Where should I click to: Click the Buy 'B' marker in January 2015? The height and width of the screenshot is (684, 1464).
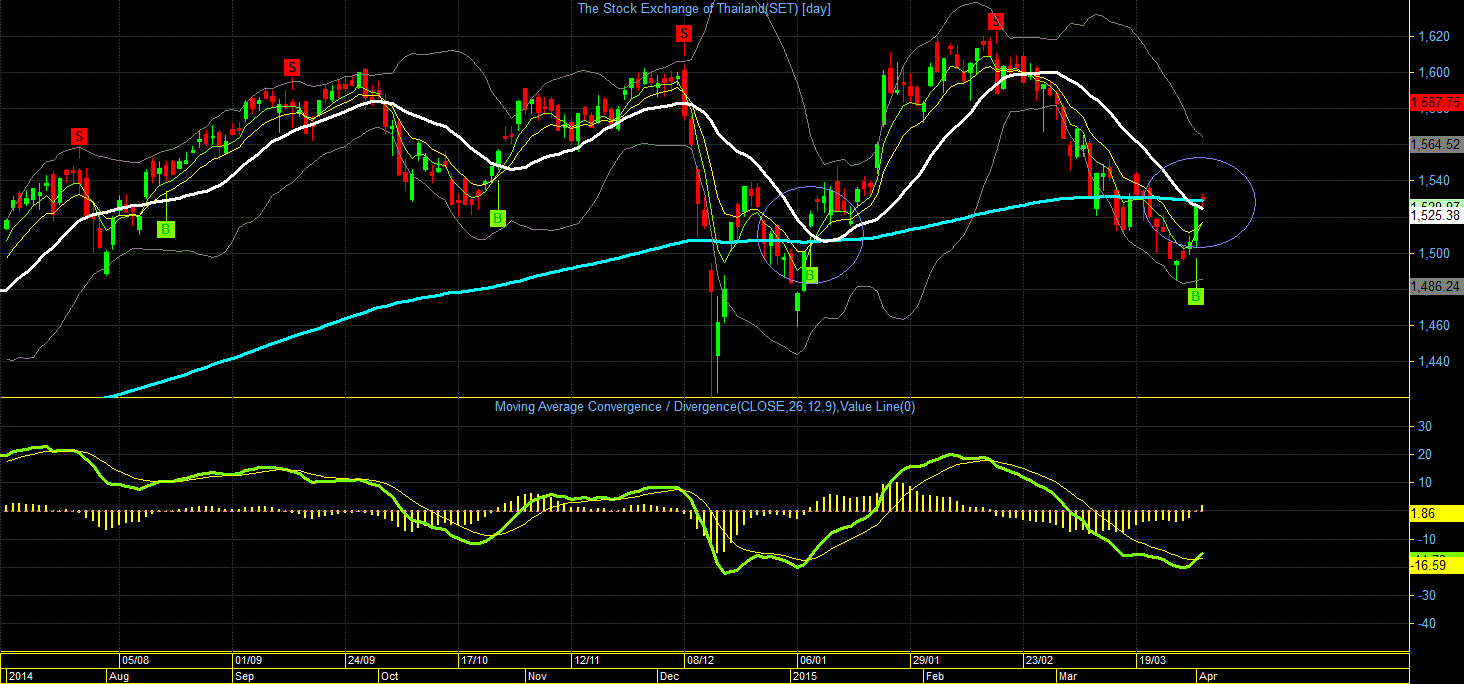(x=810, y=273)
